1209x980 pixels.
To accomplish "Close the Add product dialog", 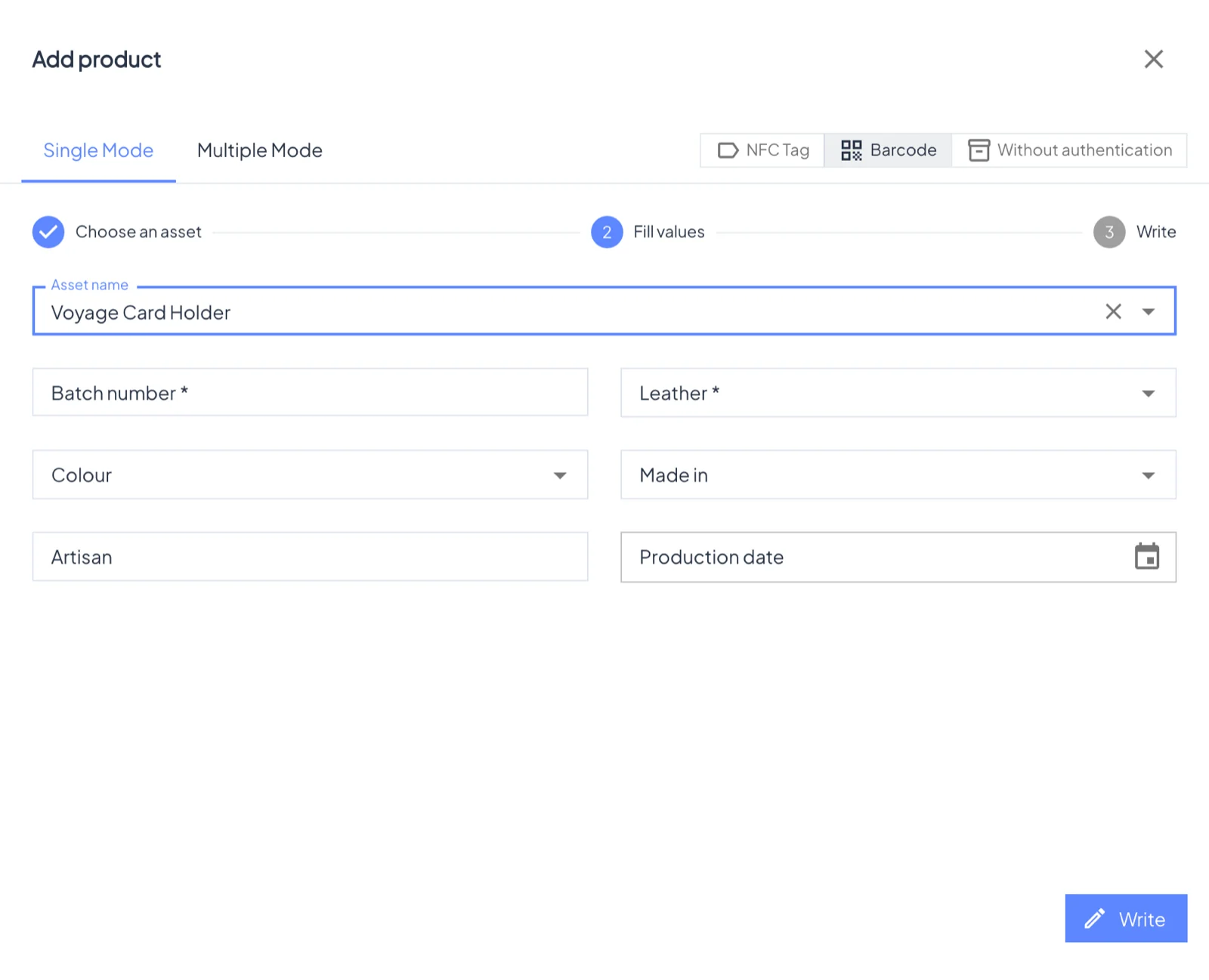I will point(1153,59).
